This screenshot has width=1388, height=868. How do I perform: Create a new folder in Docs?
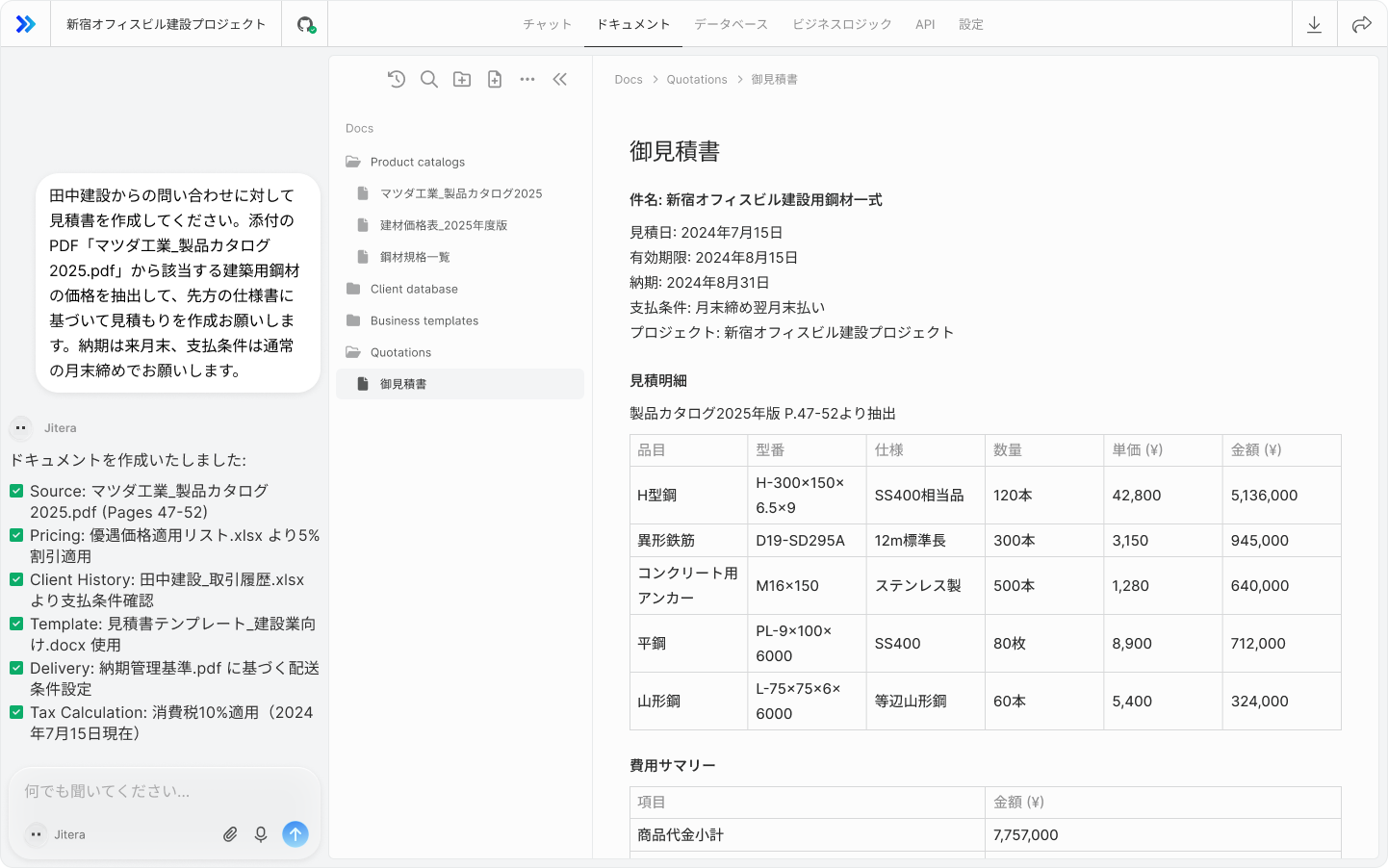[462, 79]
